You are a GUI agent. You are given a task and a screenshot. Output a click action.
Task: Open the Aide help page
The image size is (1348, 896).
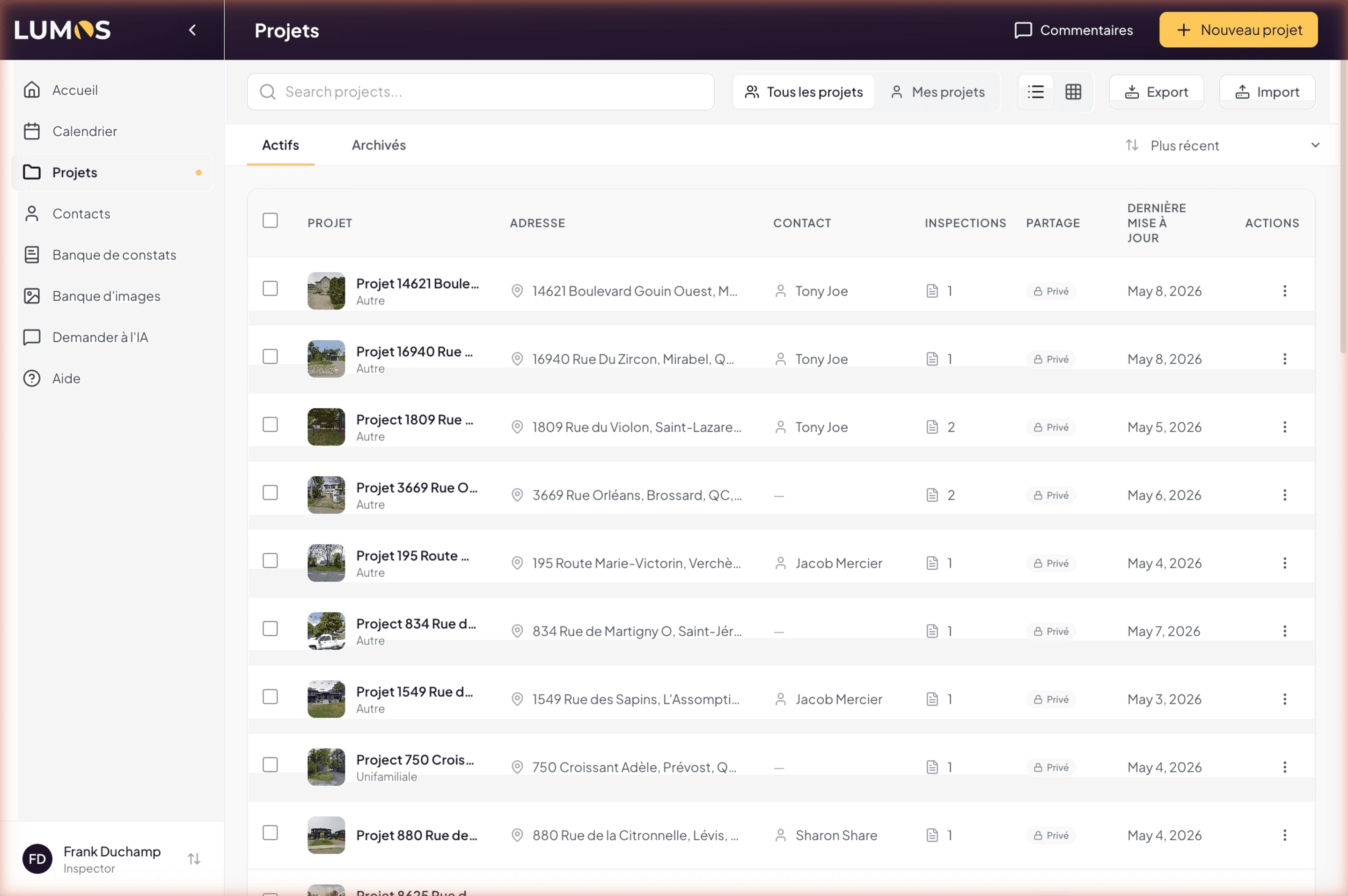coord(112,378)
